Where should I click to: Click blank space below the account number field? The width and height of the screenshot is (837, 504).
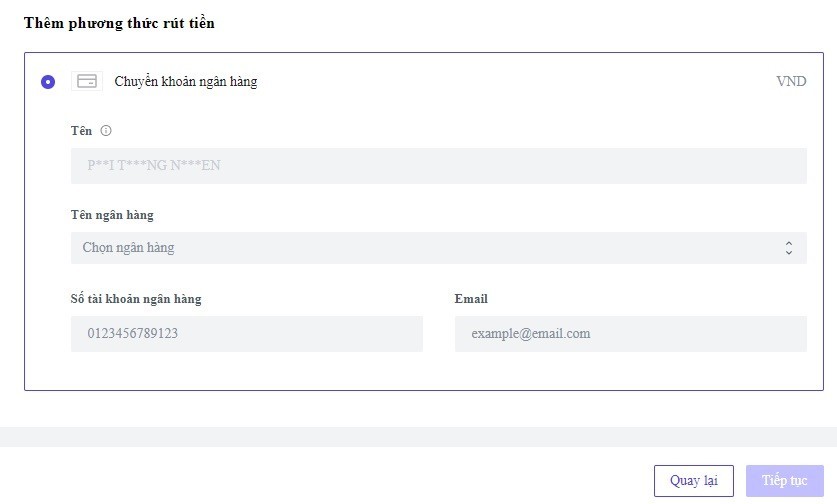tap(246, 372)
